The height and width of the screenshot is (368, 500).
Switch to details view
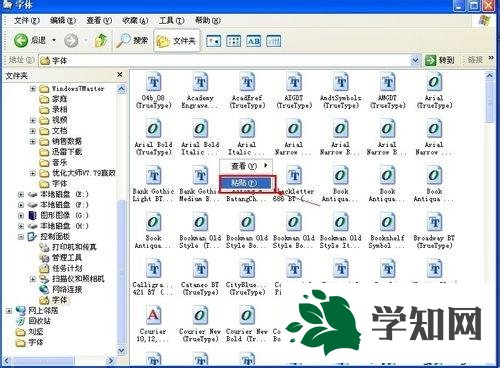coord(274,41)
